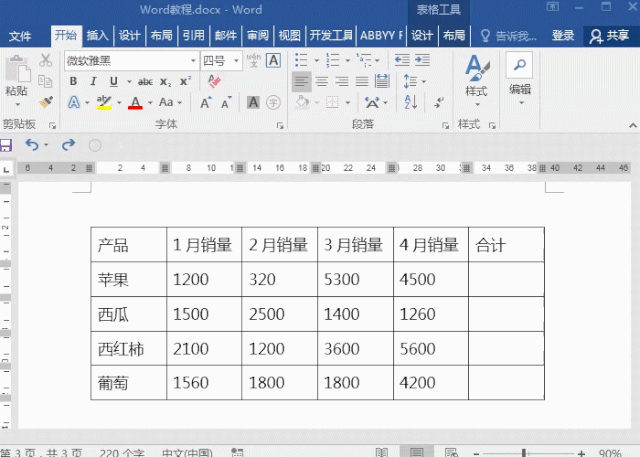Click the Redo arrow
Screen dimensions: 640x457
click(68, 144)
